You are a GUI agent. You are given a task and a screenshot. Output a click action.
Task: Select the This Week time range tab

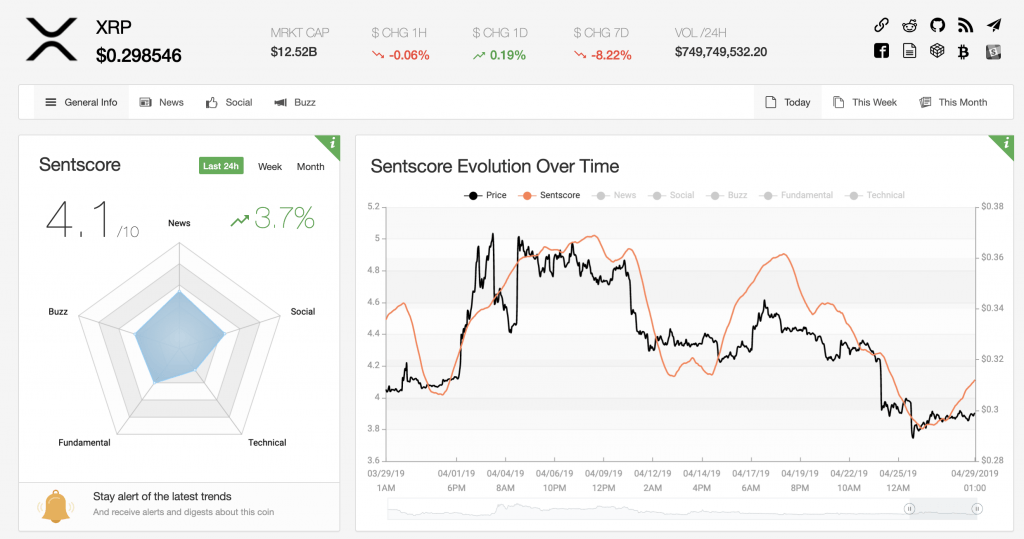(865, 102)
